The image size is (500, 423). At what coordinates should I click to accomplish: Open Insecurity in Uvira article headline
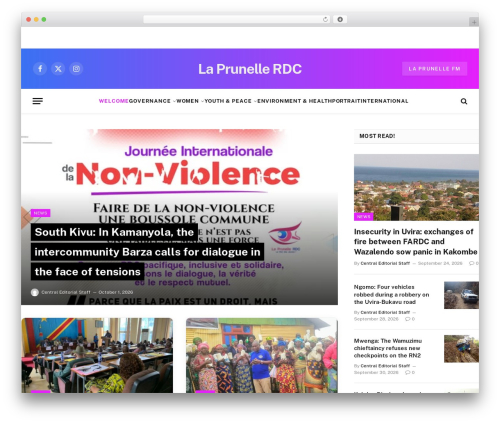pos(415,242)
